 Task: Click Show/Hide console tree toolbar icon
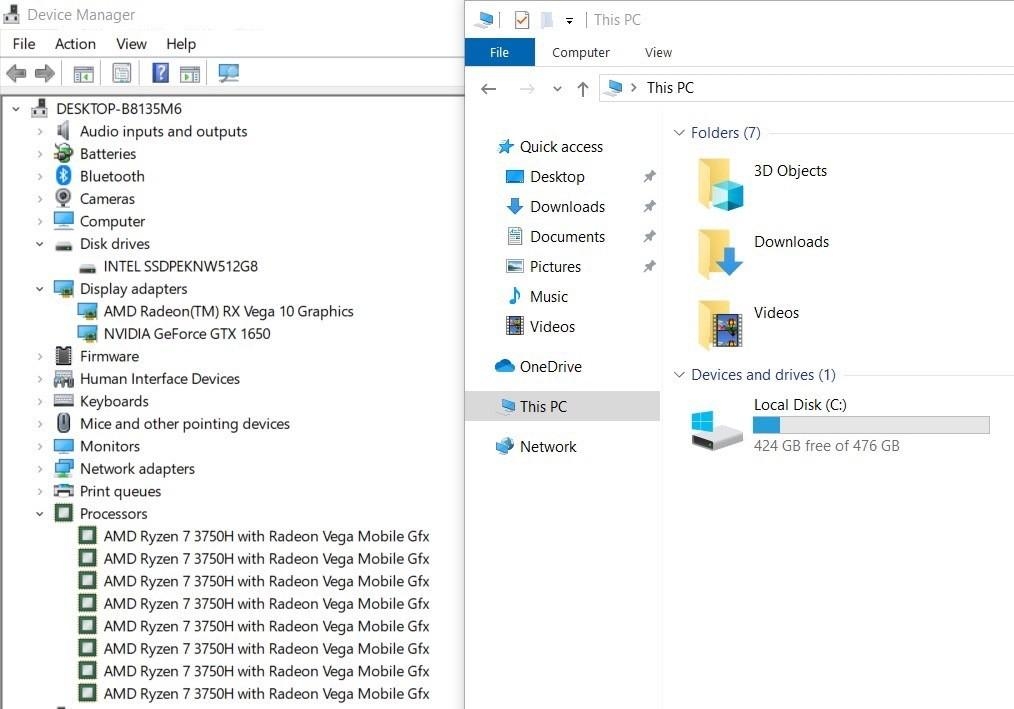coord(83,73)
